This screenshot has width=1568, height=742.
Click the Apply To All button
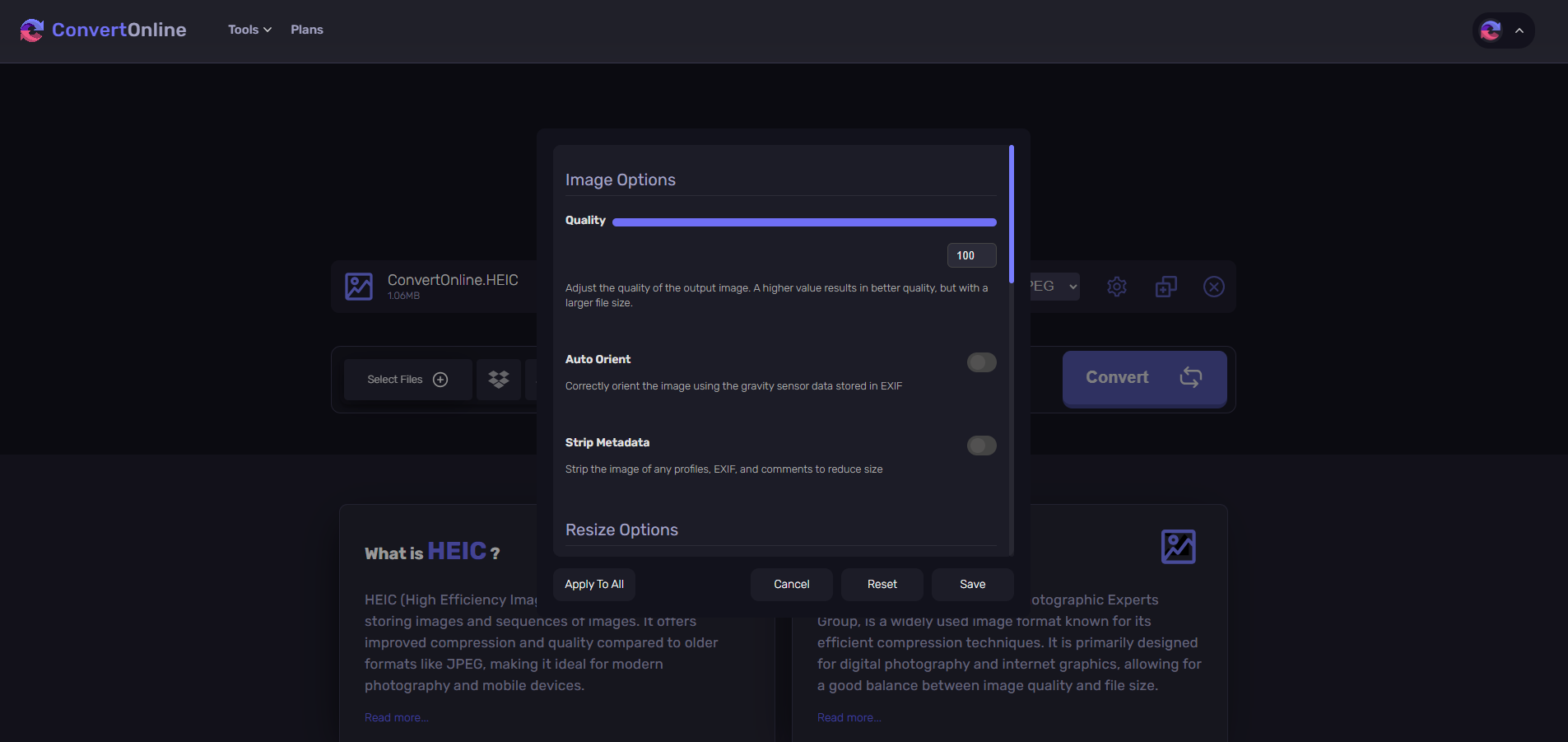point(593,584)
